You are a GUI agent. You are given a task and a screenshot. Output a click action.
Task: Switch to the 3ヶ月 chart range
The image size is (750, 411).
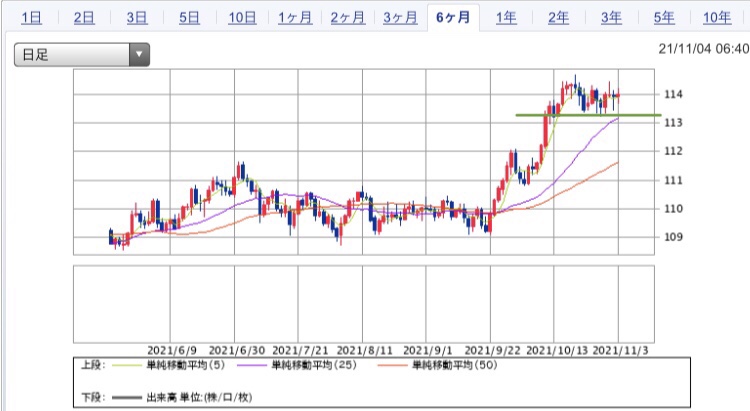pyautogui.click(x=400, y=18)
